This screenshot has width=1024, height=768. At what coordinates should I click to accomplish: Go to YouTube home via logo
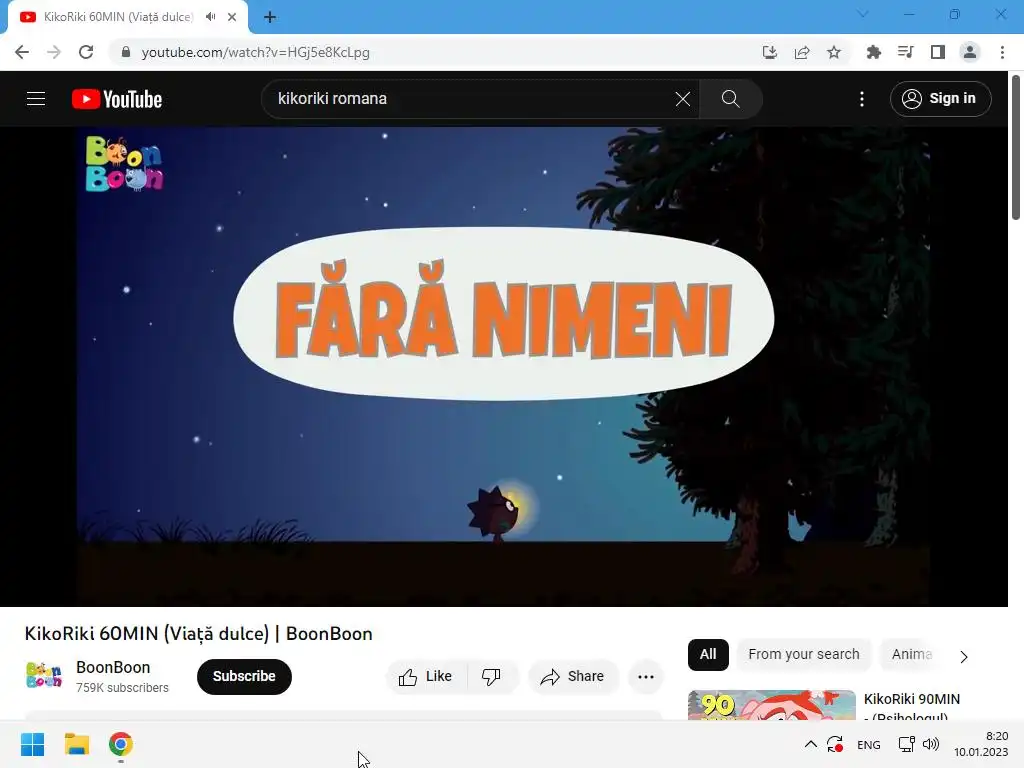click(117, 99)
